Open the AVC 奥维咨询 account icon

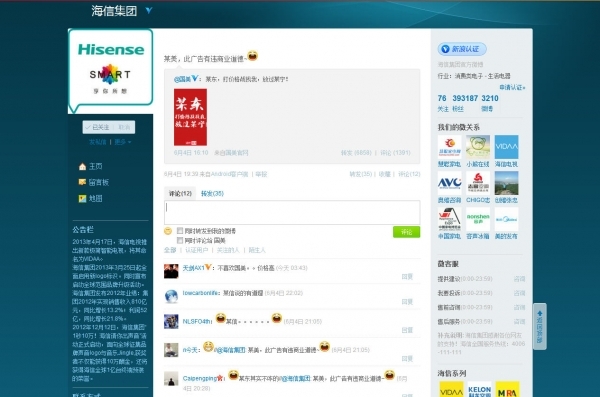(449, 183)
